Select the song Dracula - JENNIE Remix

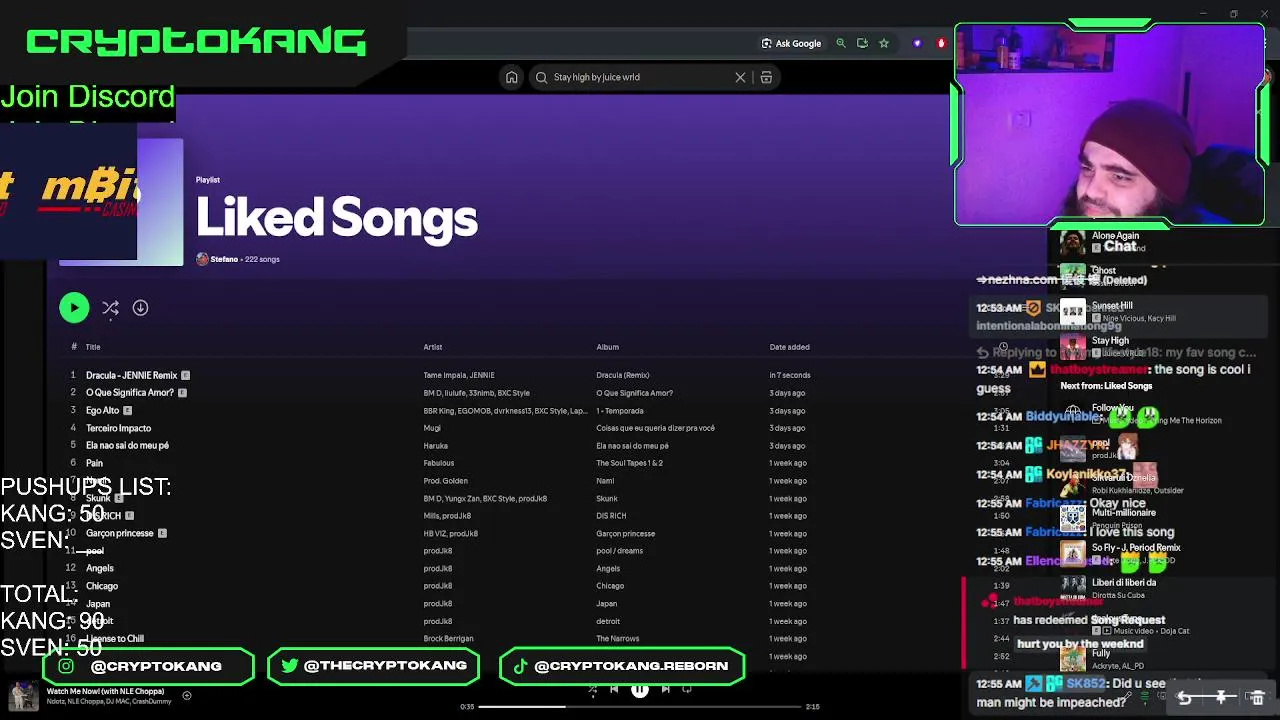tap(131, 375)
